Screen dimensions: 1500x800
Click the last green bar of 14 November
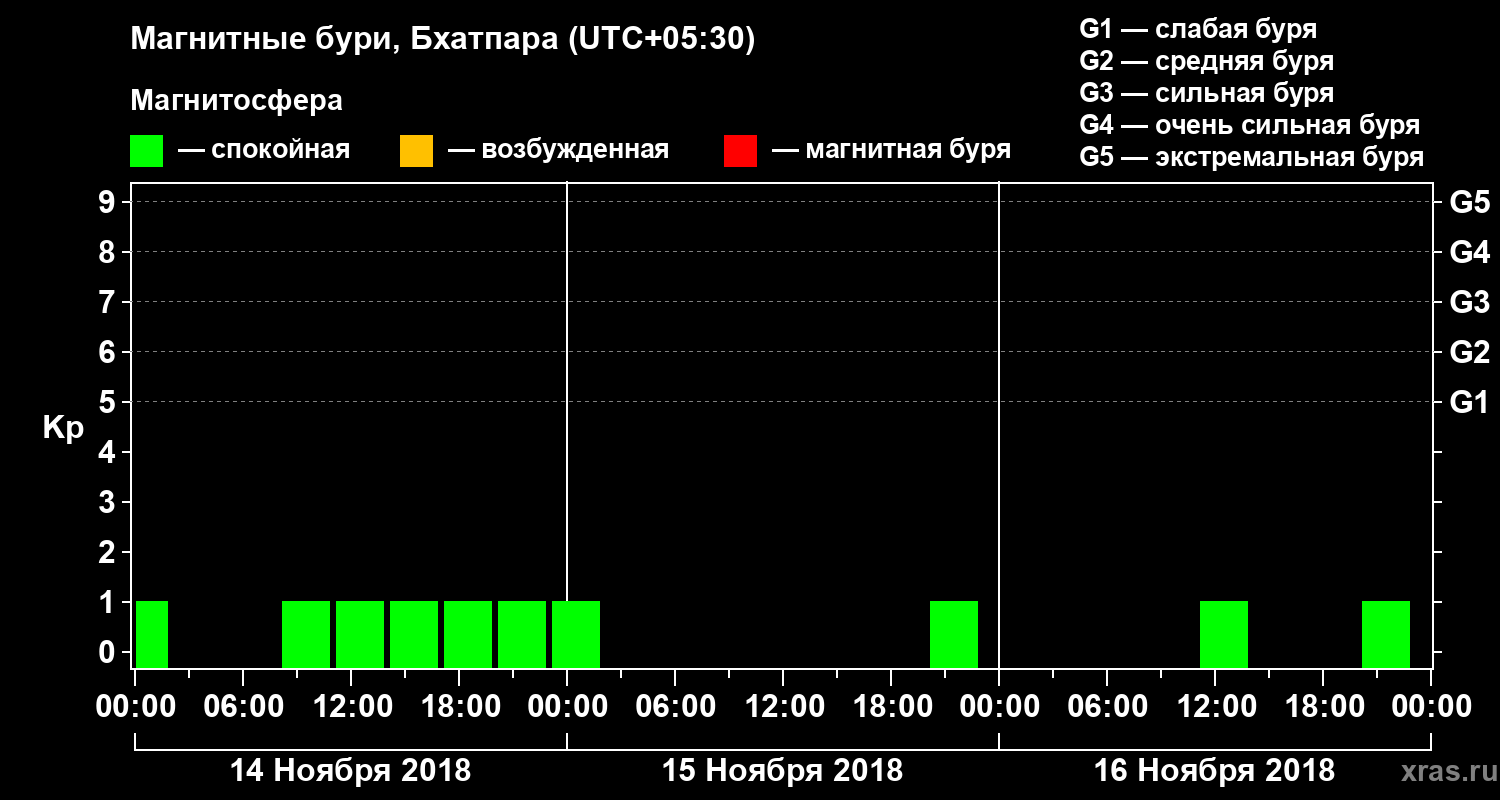[522, 634]
